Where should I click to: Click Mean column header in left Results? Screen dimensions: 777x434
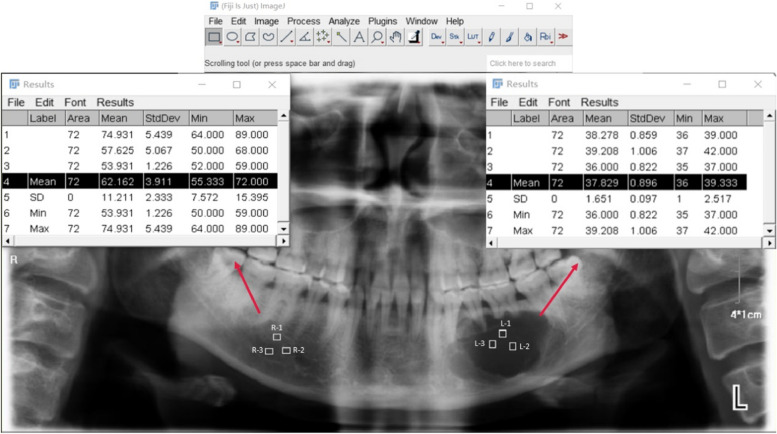[x=120, y=118]
